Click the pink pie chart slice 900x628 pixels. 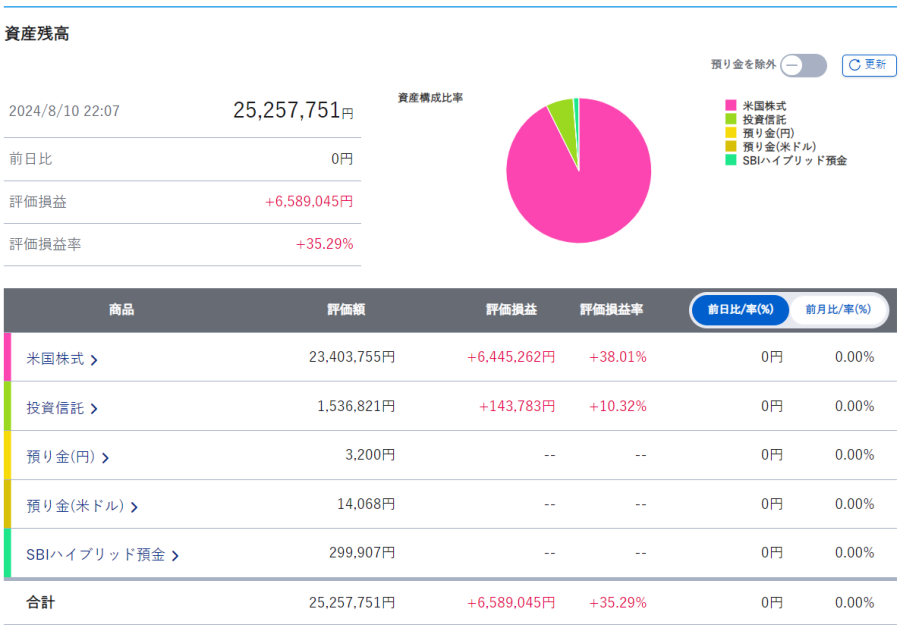tap(580, 185)
